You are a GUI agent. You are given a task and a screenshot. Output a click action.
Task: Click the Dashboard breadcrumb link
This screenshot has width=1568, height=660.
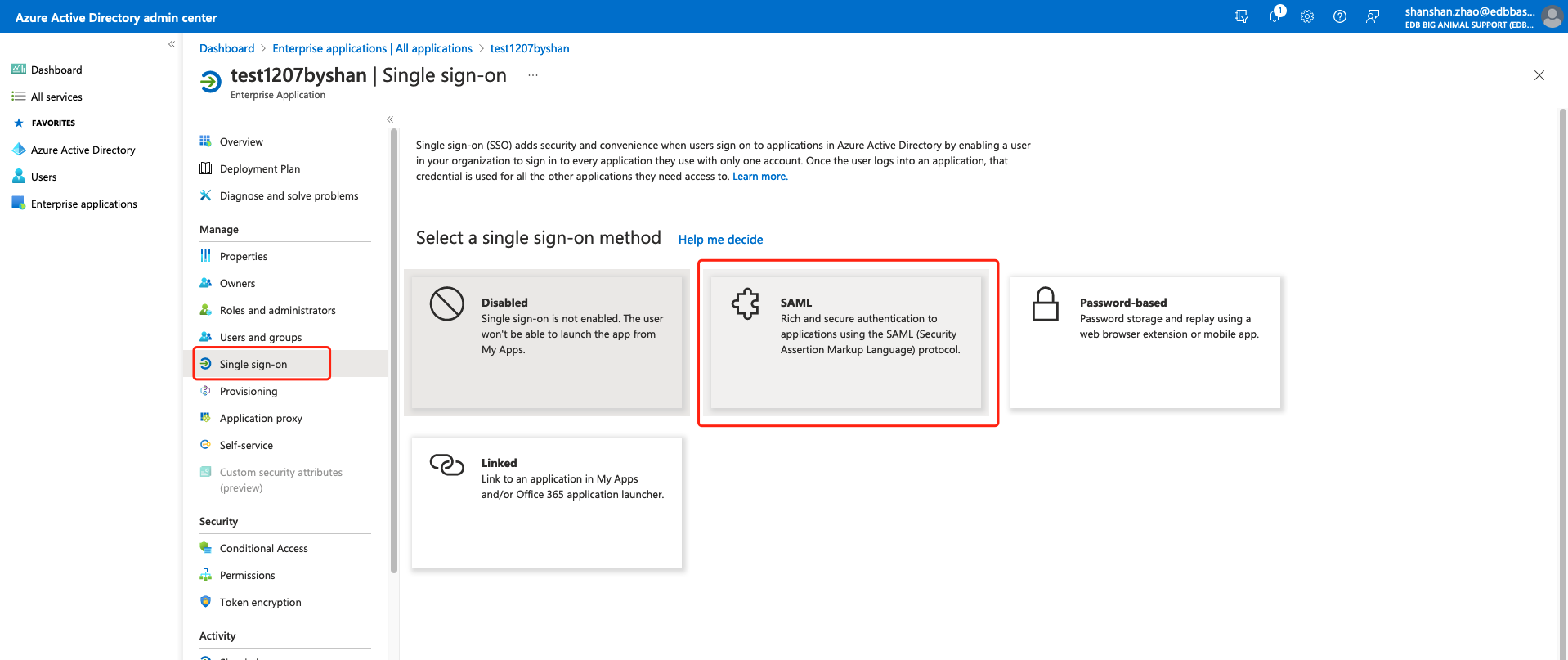pos(226,48)
